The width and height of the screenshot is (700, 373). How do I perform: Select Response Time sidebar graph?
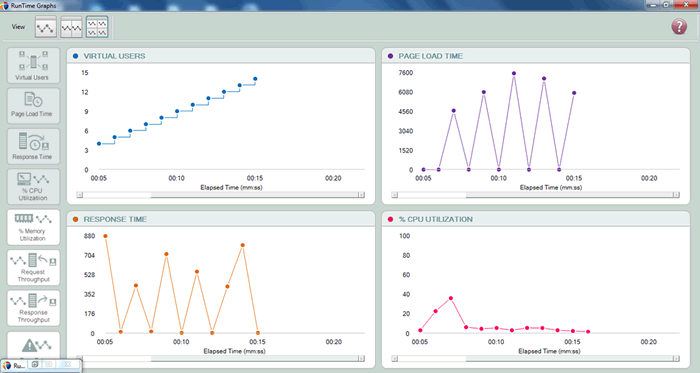tap(33, 146)
